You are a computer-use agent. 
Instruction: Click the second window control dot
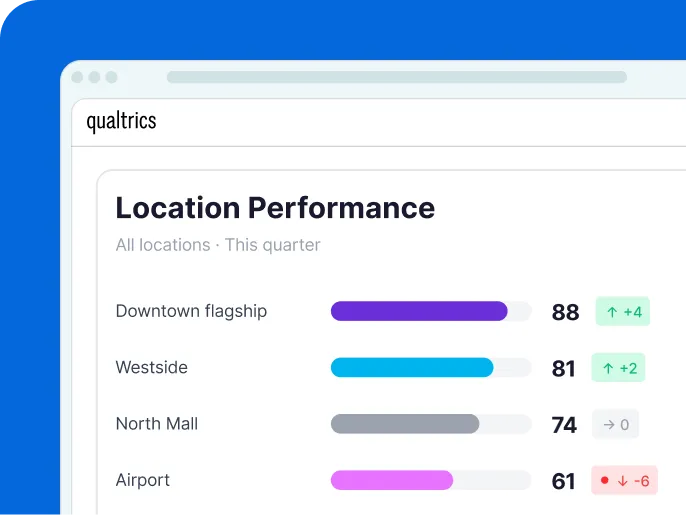pyautogui.click(x=94, y=77)
